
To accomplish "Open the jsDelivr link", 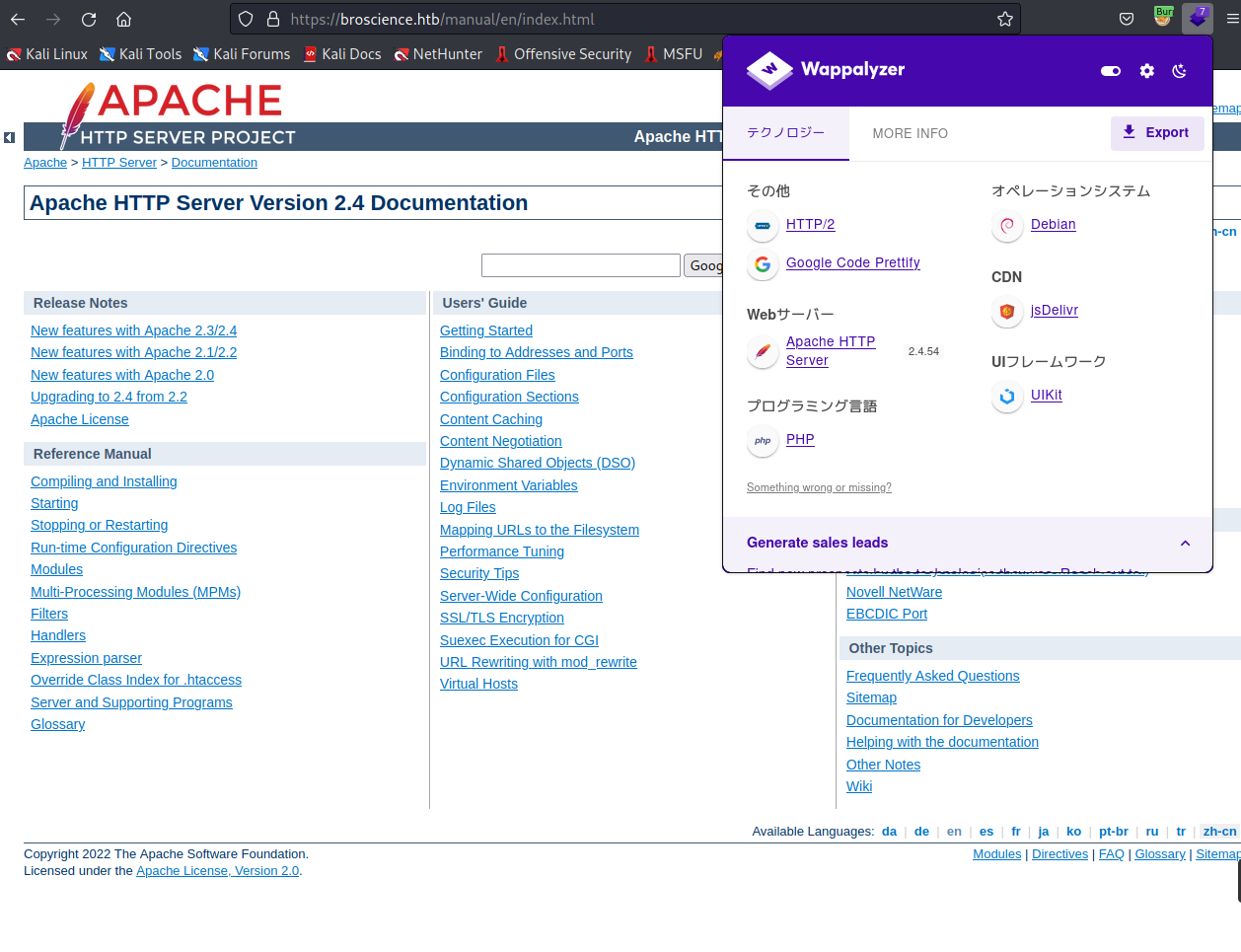I will (1054, 311).
